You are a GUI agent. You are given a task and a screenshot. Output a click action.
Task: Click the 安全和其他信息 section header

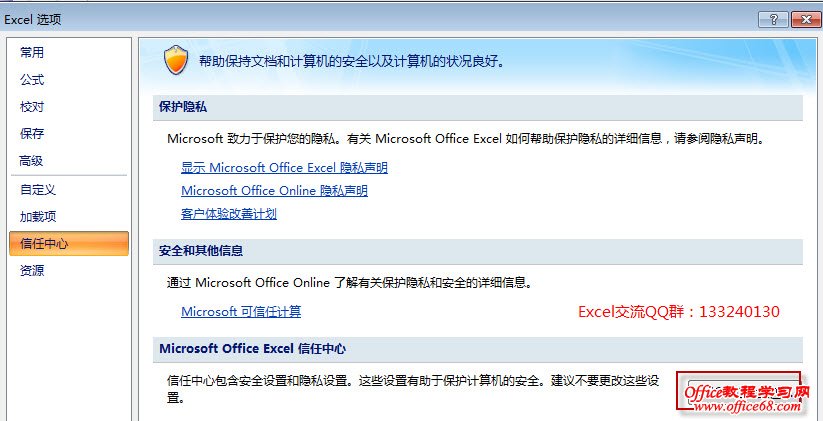pyautogui.click(x=201, y=251)
